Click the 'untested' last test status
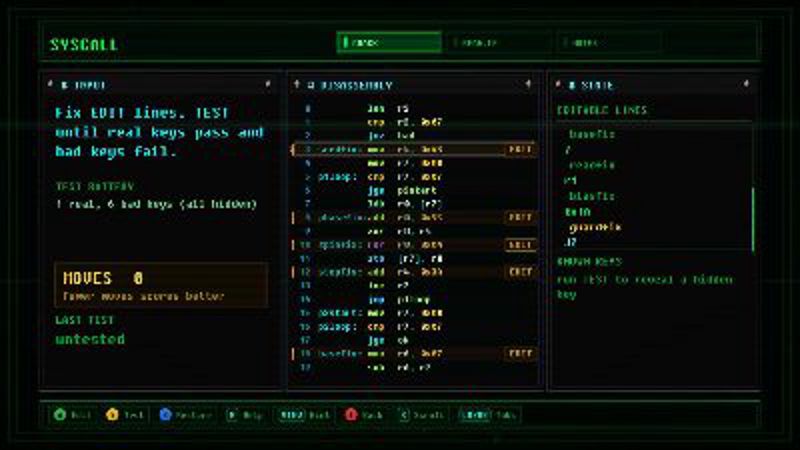 (x=90, y=339)
